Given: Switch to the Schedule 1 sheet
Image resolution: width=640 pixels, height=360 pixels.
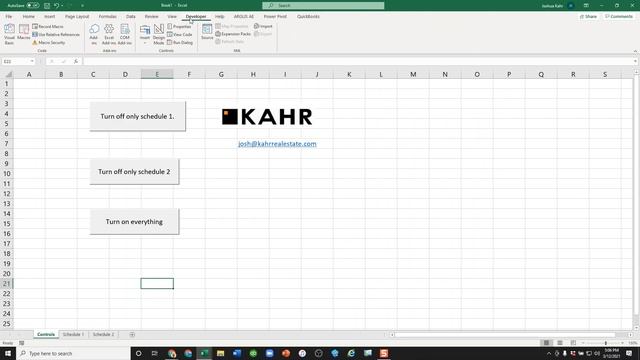Looking at the screenshot, I should click(x=73, y=334).
